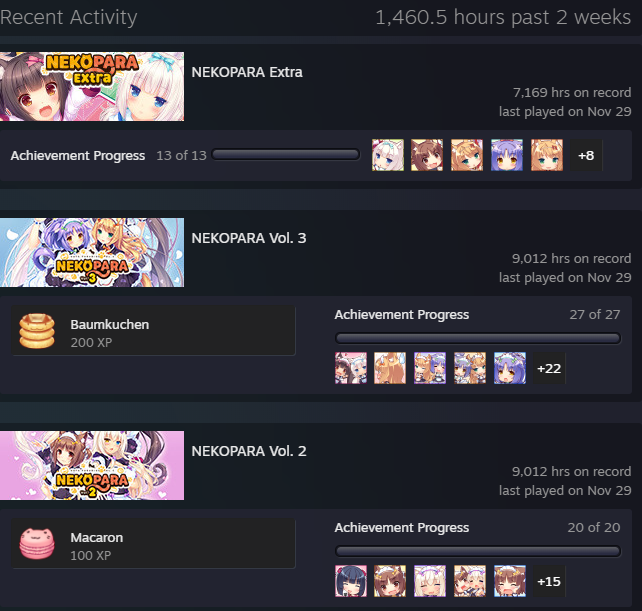Click the NEKOPARA Vol. 3 title link
This screenshot has width=642, height=611.
click(x=249, y=238)
